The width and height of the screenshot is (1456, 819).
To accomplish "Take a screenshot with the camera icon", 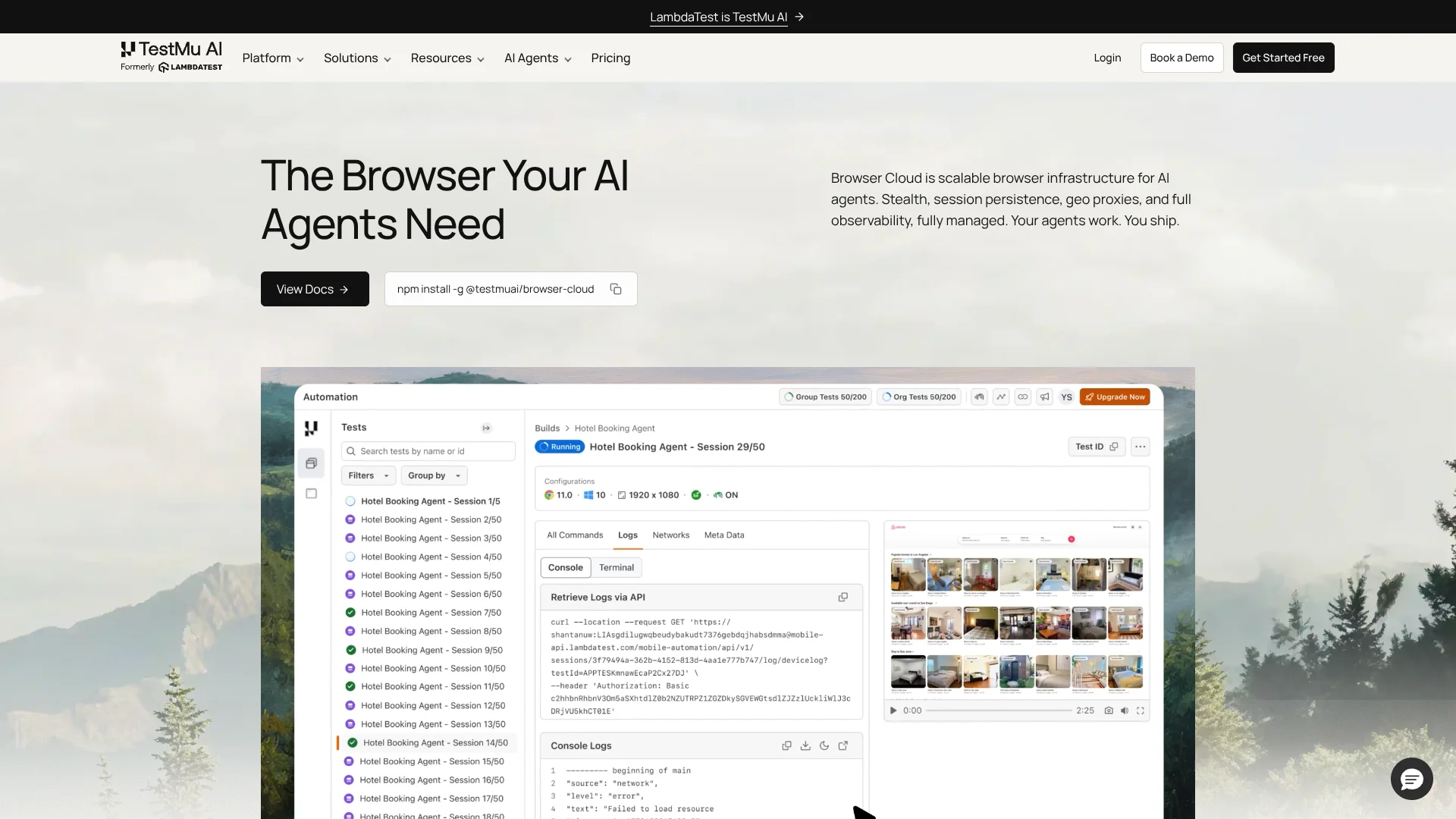I will (1109, 711).
